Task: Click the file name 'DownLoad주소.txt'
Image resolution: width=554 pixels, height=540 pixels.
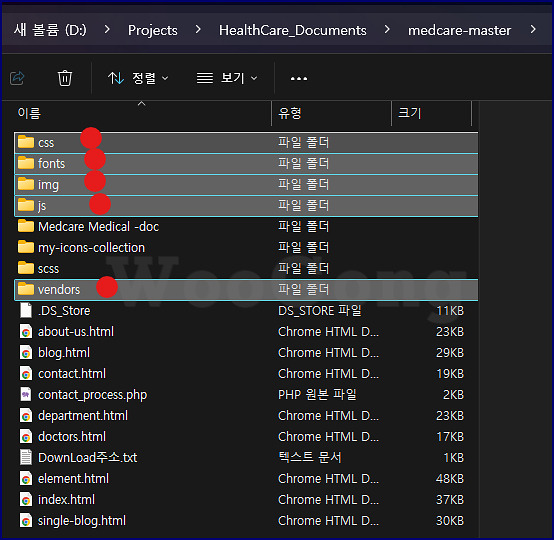Action: 88,458
